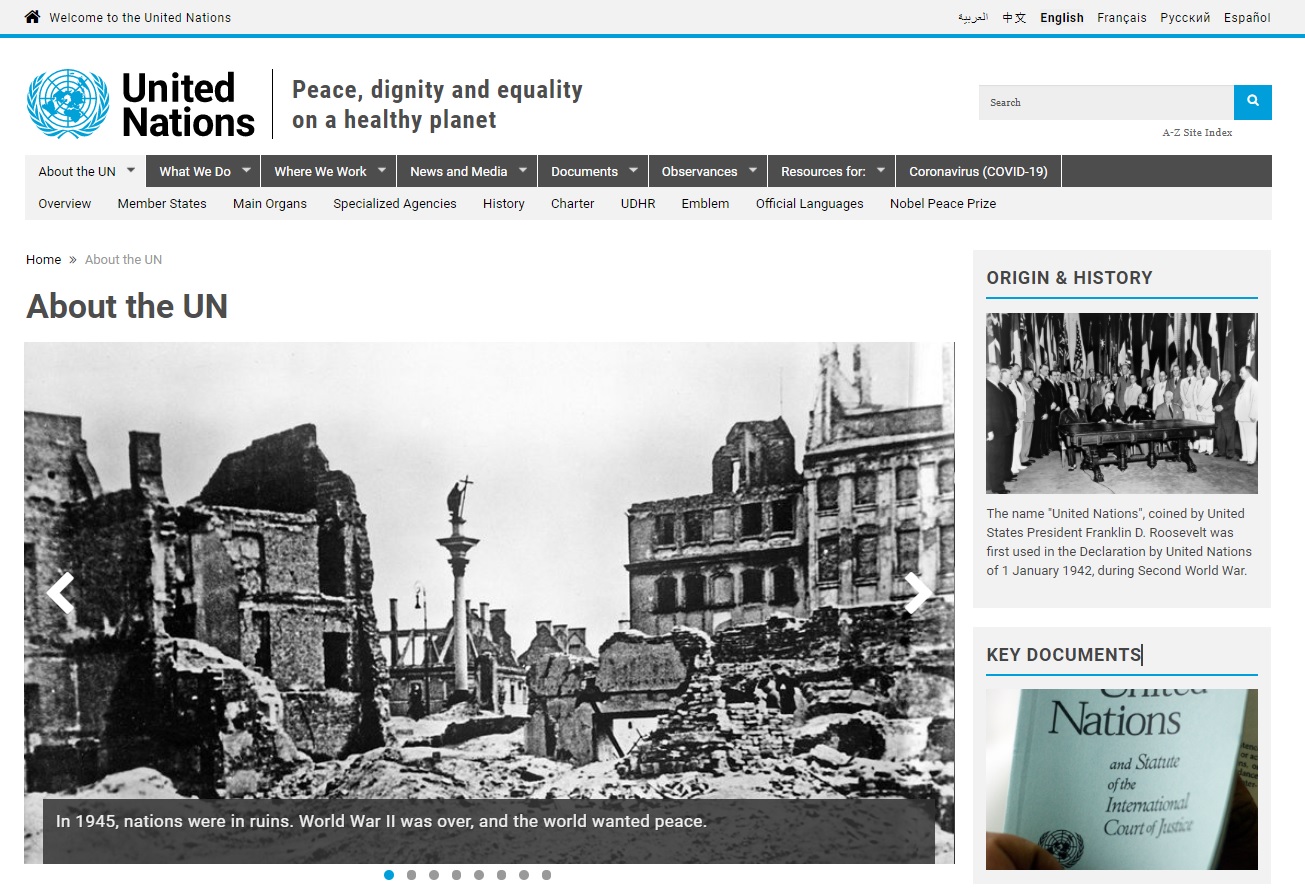Expand the News and Media dropdown arrow
The width and height of the screenshot is (1305, 888).
[522, 170]
